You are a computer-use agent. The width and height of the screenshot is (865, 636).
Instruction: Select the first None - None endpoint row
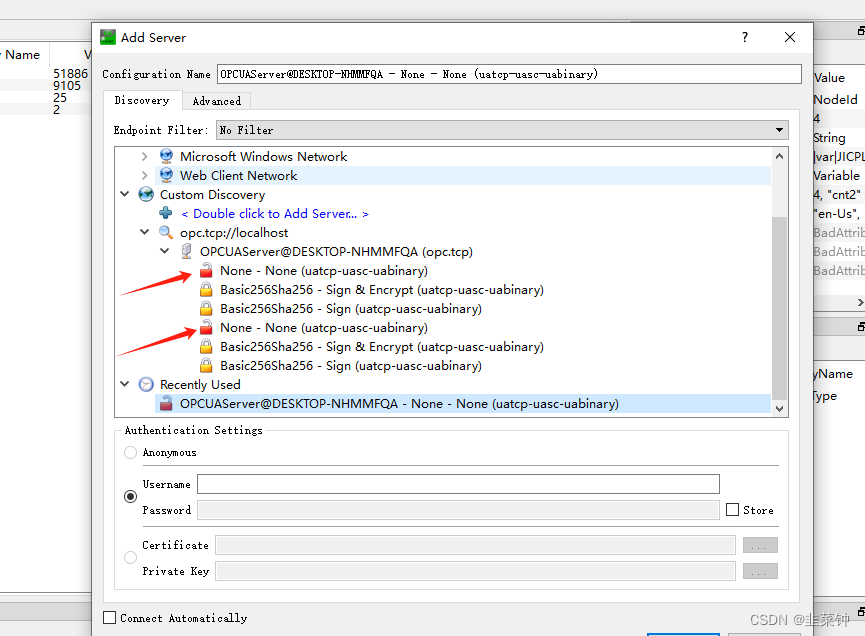324,270
